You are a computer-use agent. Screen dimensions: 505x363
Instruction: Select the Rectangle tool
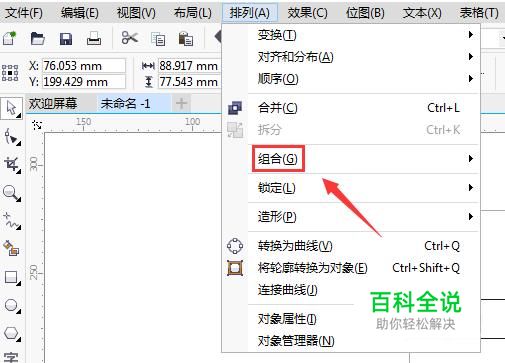(x=12, y=277)
